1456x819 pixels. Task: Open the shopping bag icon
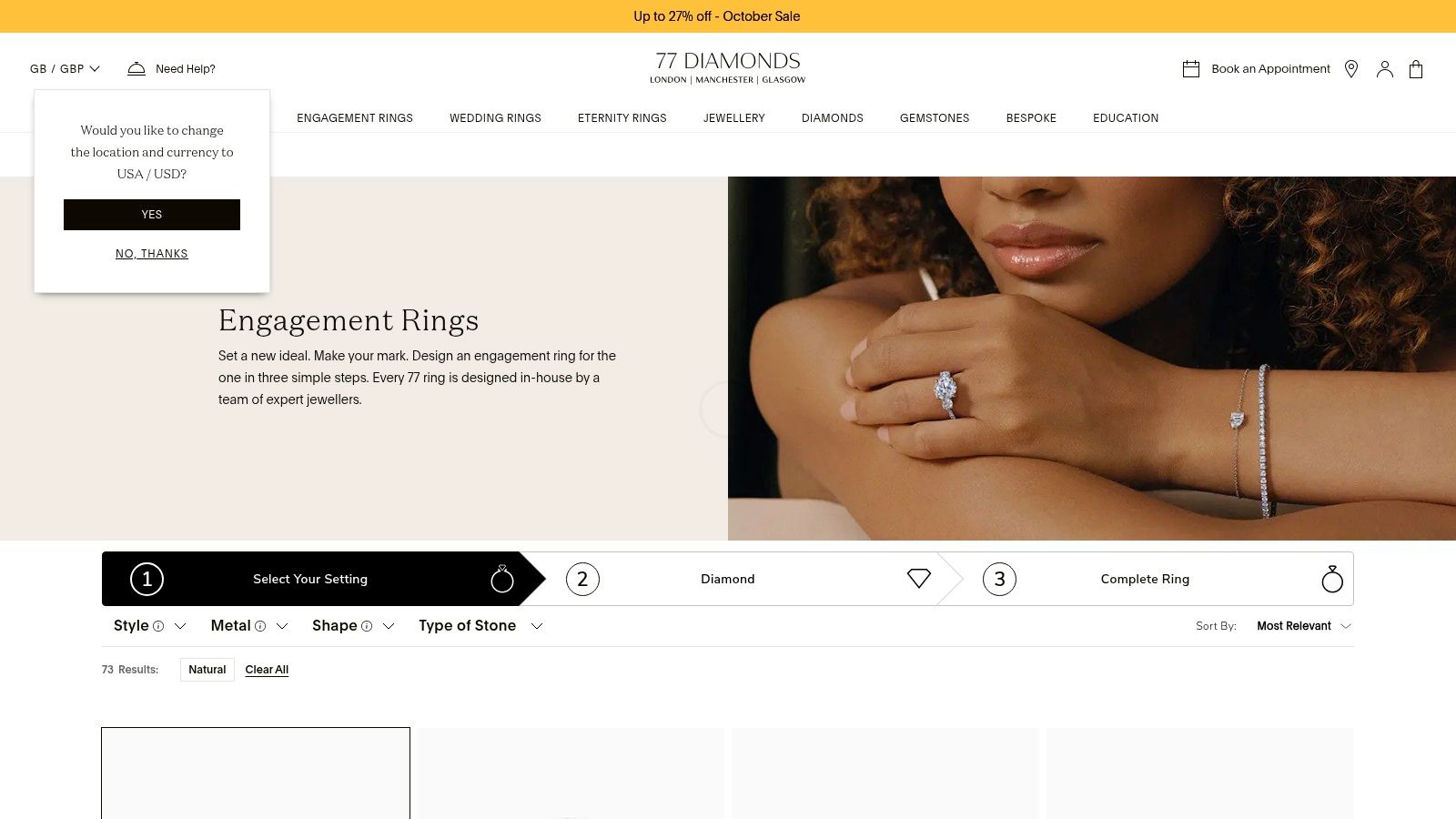(1416, 69)
